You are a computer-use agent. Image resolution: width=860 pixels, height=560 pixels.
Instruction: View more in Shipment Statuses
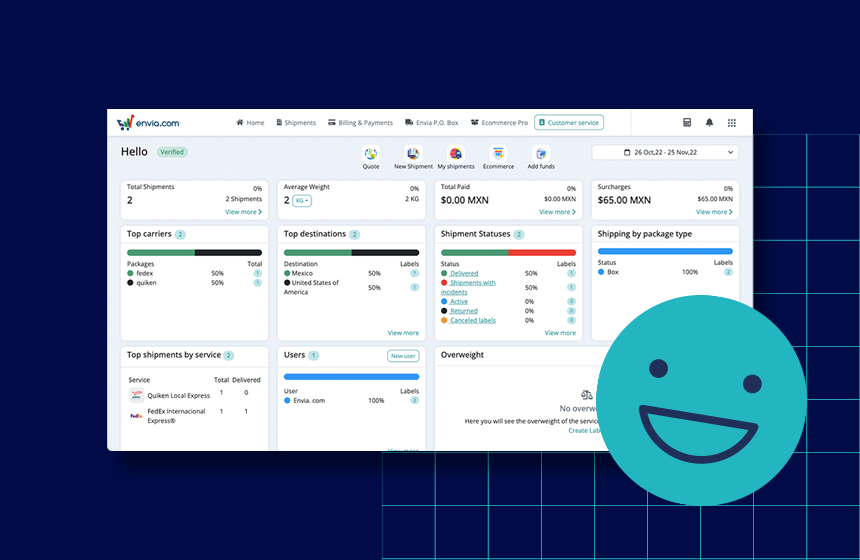[560, 333]
